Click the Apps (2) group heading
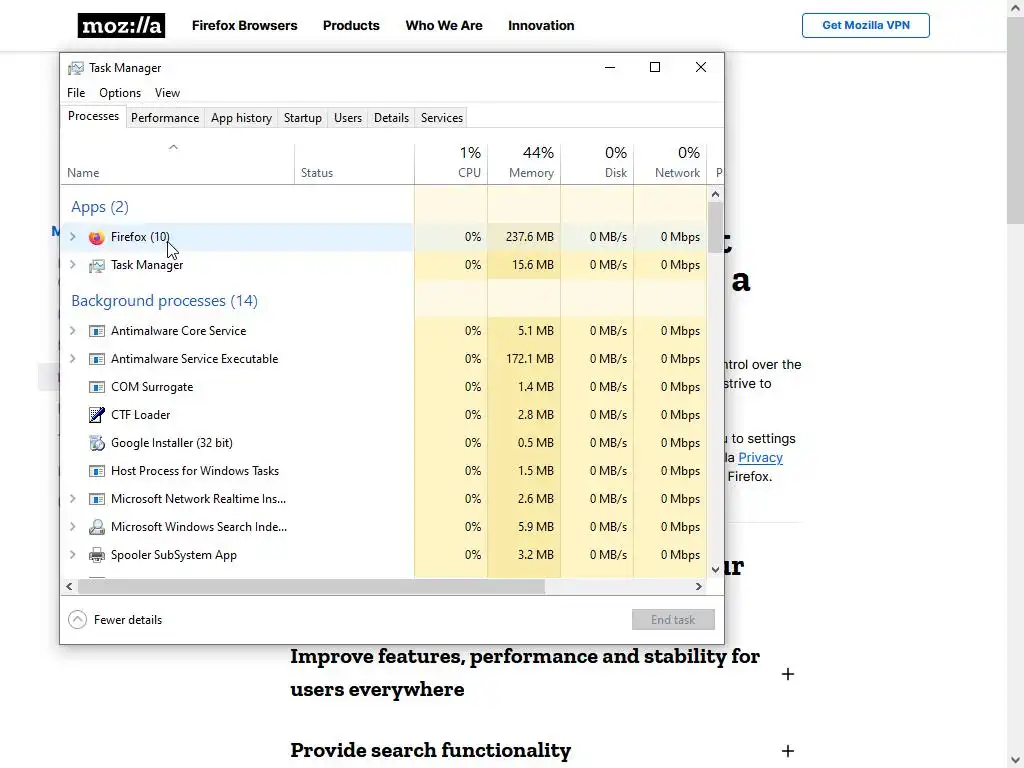 tap(100, 207)
